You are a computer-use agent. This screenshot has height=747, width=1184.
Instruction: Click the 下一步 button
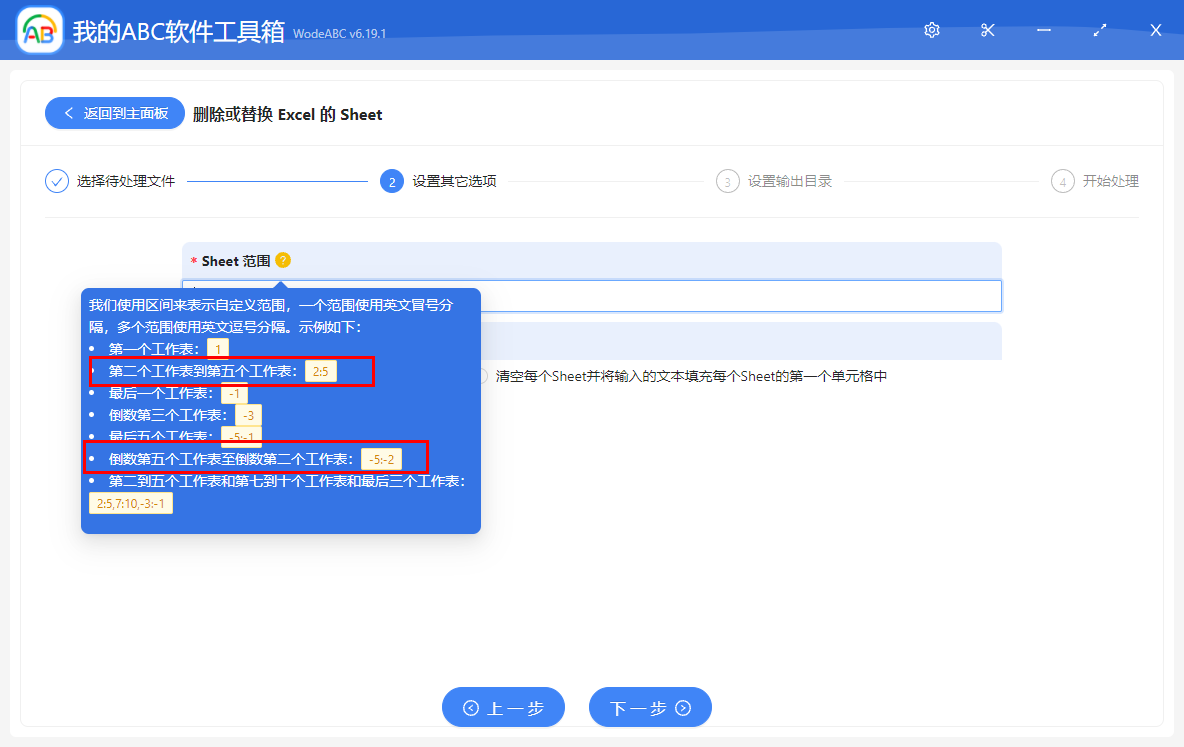tap(650, 707)
